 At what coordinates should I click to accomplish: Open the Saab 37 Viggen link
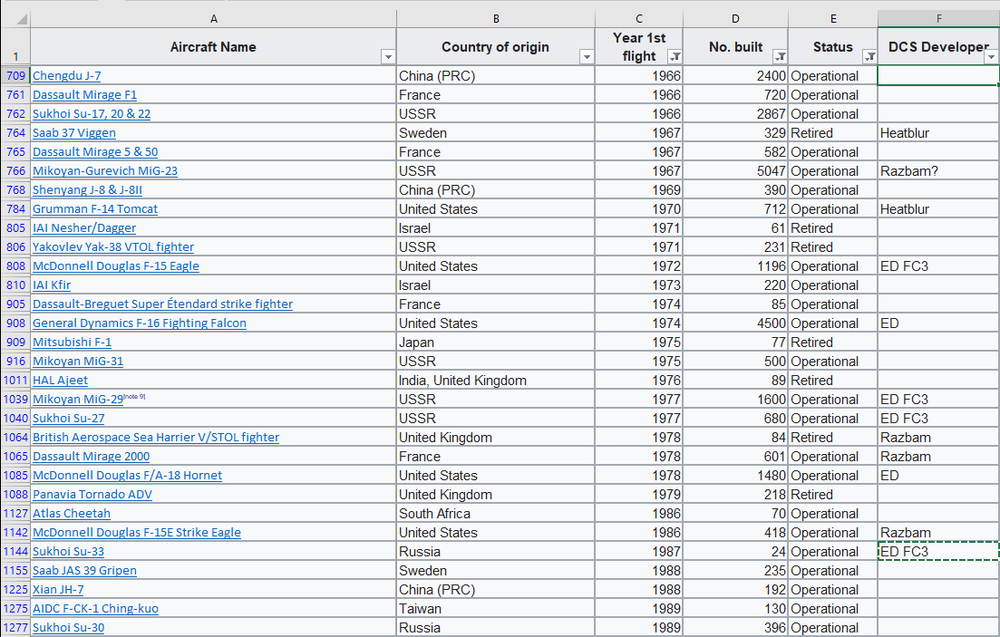point(74,133)
